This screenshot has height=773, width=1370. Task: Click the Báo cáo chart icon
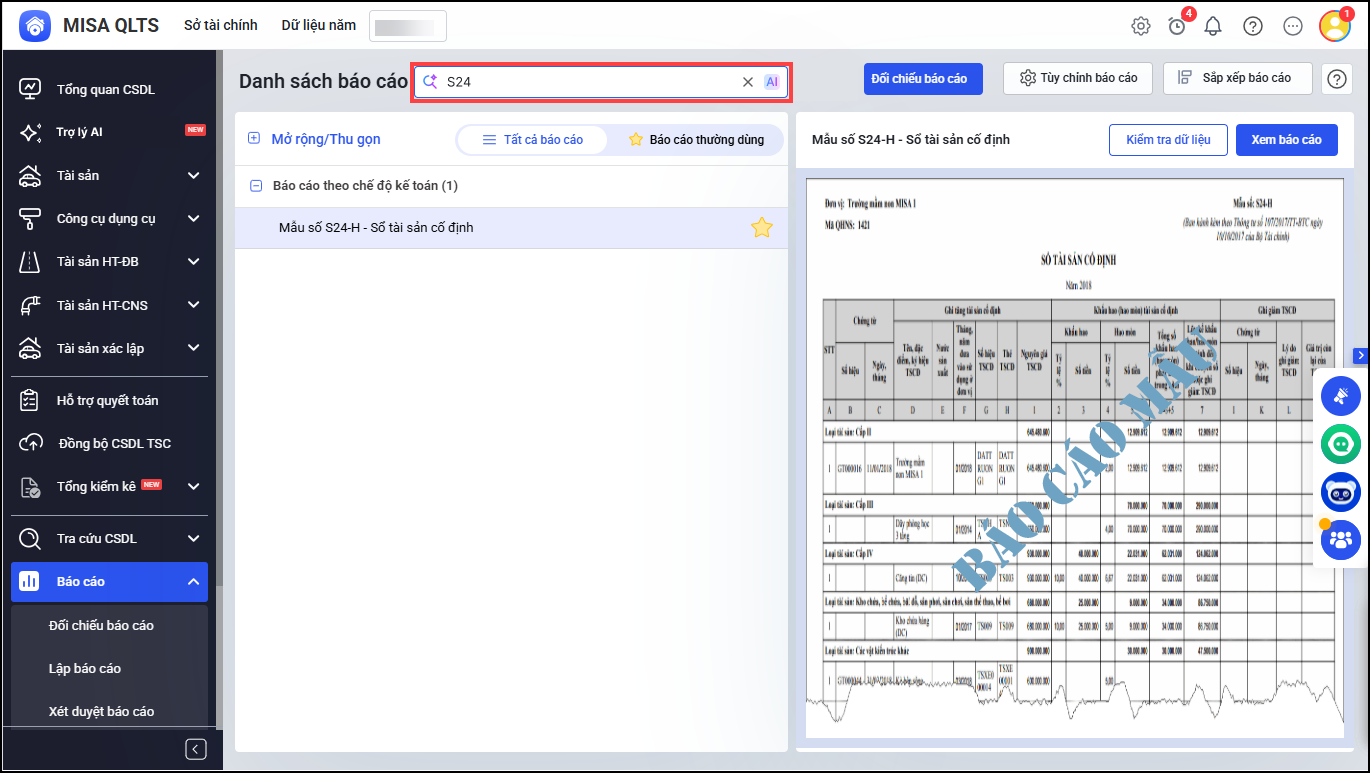click(30, 581)
